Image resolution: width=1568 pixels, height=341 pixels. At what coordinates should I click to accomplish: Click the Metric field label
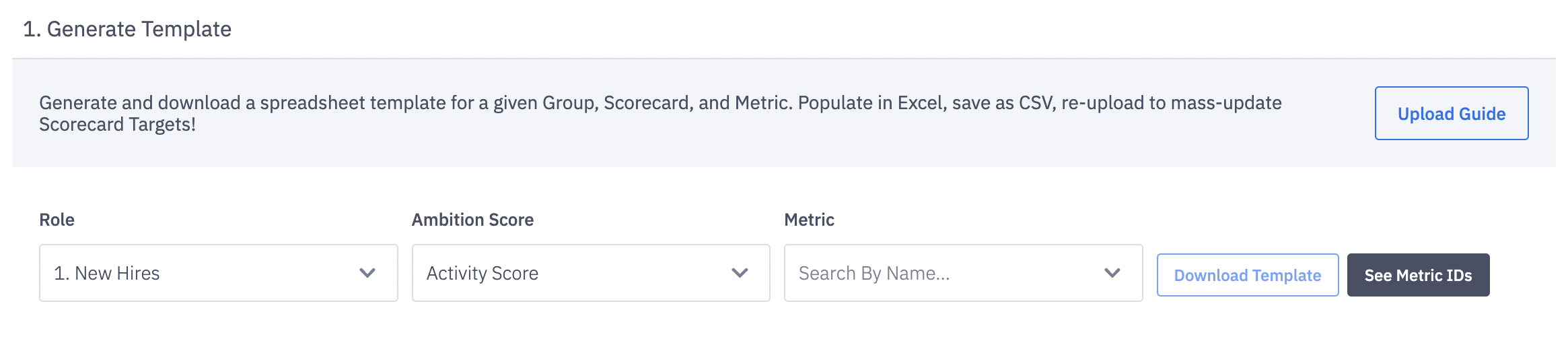tap(809, 220)
